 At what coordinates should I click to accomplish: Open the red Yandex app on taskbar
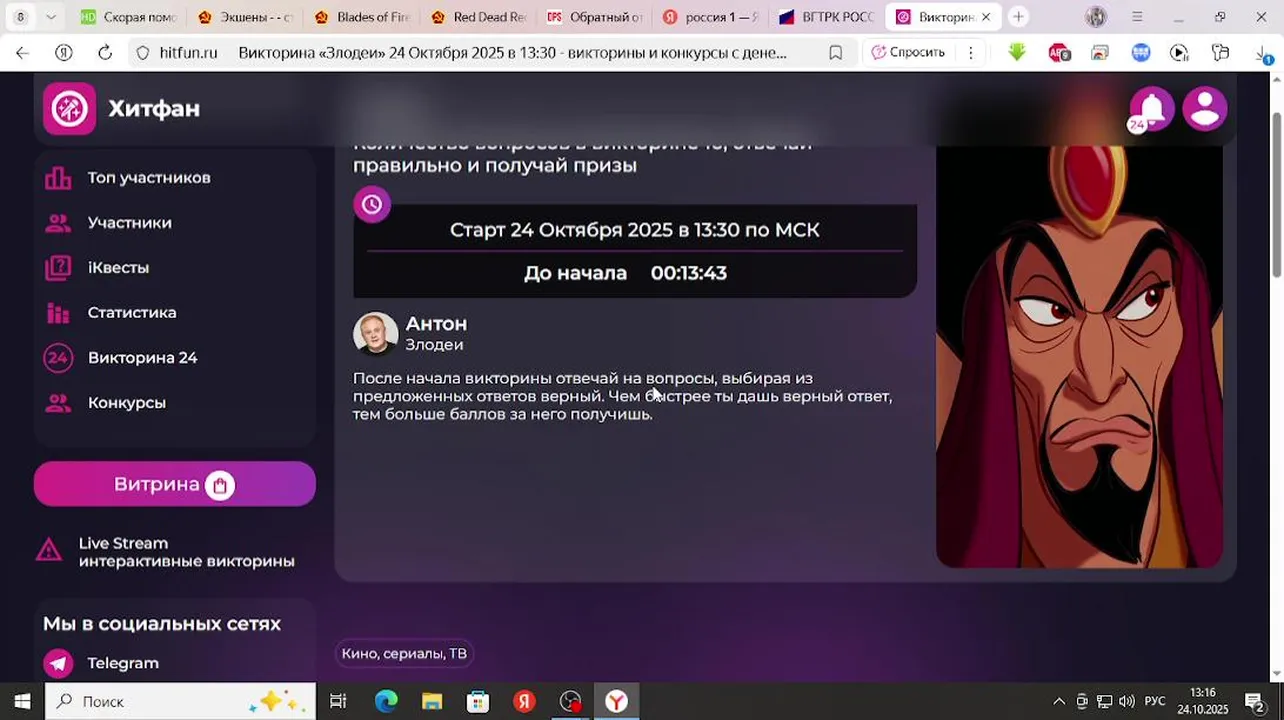[524, 701]
